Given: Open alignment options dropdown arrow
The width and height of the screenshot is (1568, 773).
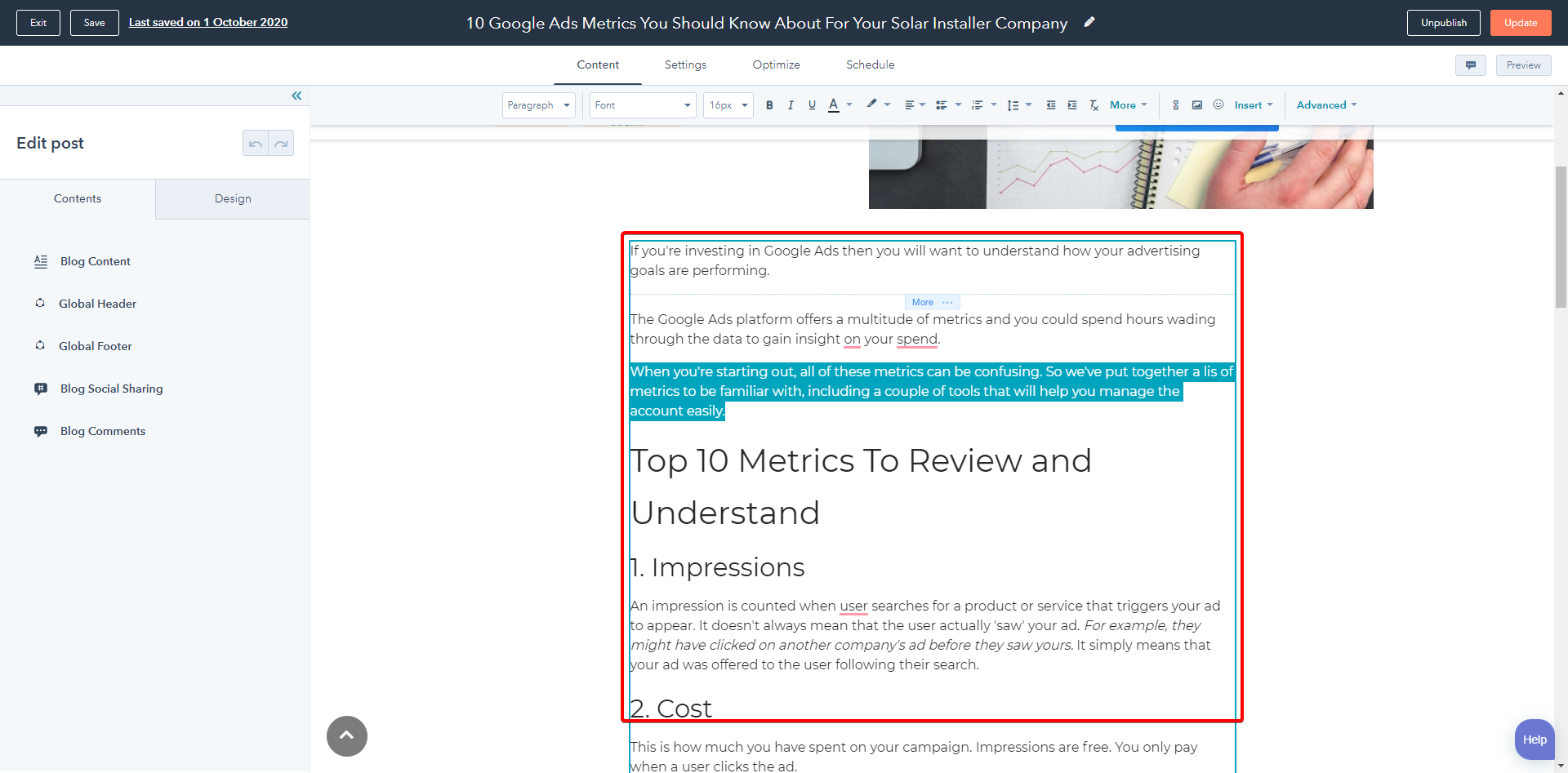Looking at the screenshot, I should click(922, 104).
